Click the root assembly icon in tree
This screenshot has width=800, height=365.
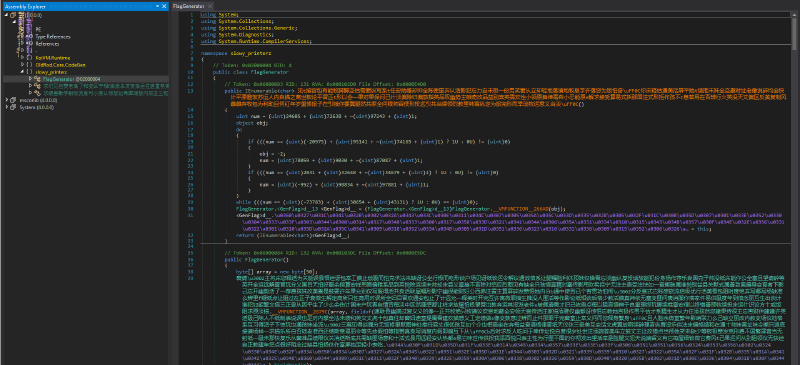pyautogui.click(x=13, y=15)
